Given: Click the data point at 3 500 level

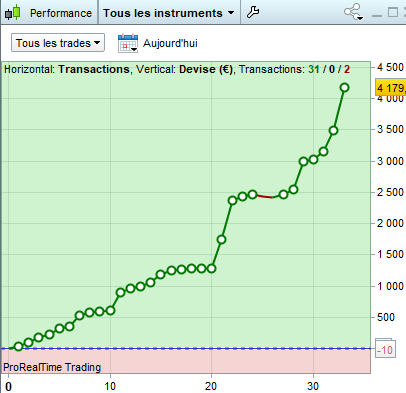Looking at the screenshot, I should point(333,131).
